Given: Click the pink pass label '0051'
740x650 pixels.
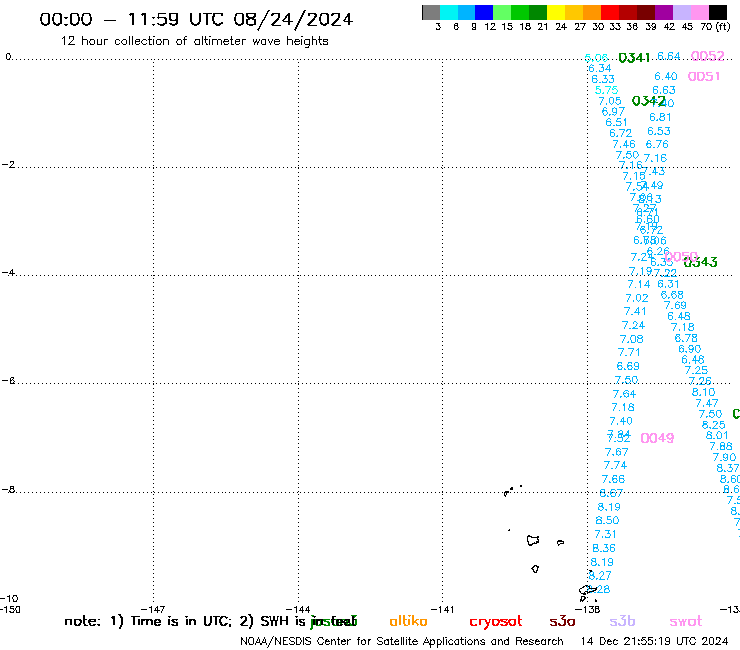Looking at the screenshot, I should coord(704,76).
